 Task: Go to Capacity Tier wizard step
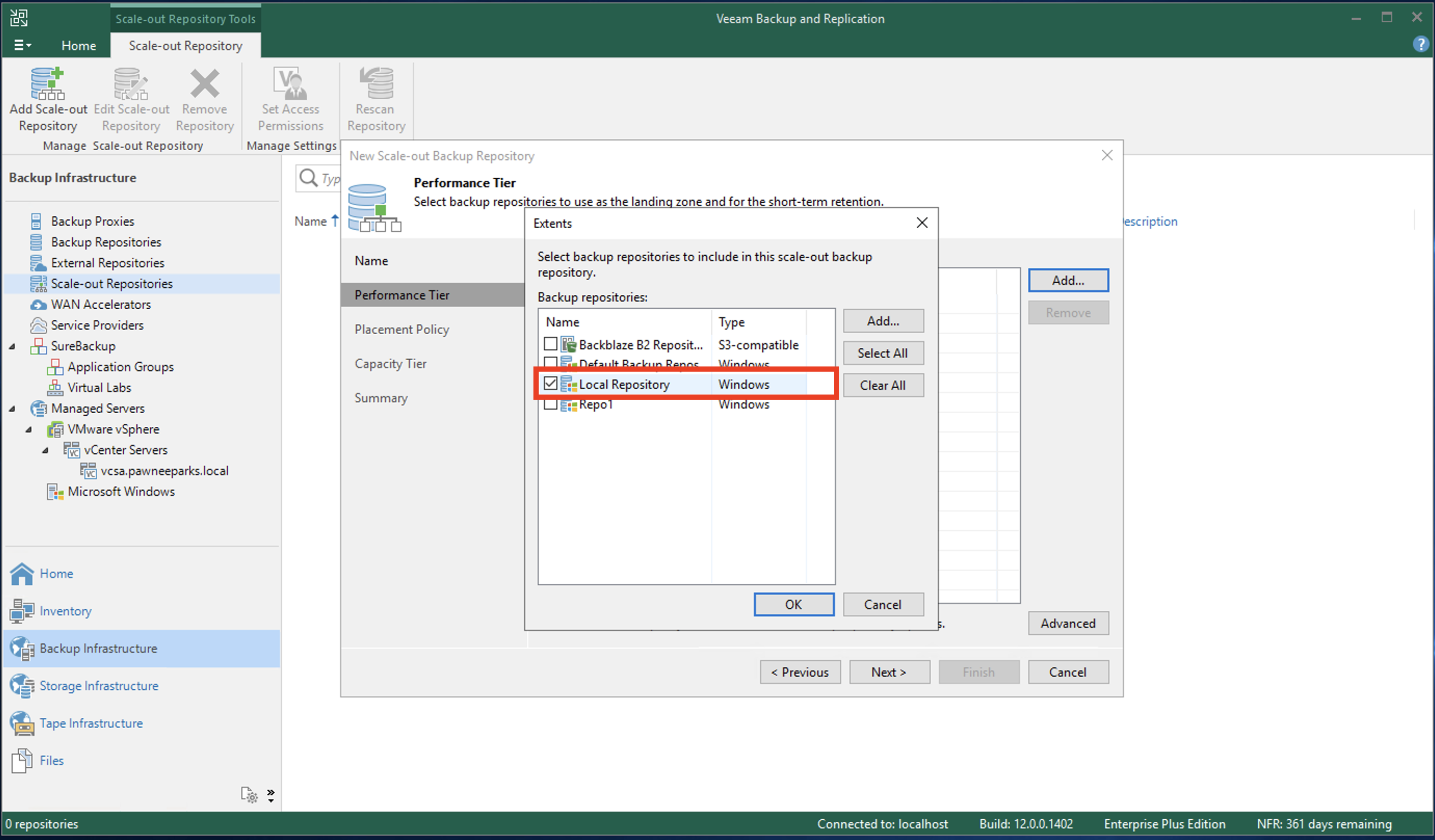[x=390, y=363]
